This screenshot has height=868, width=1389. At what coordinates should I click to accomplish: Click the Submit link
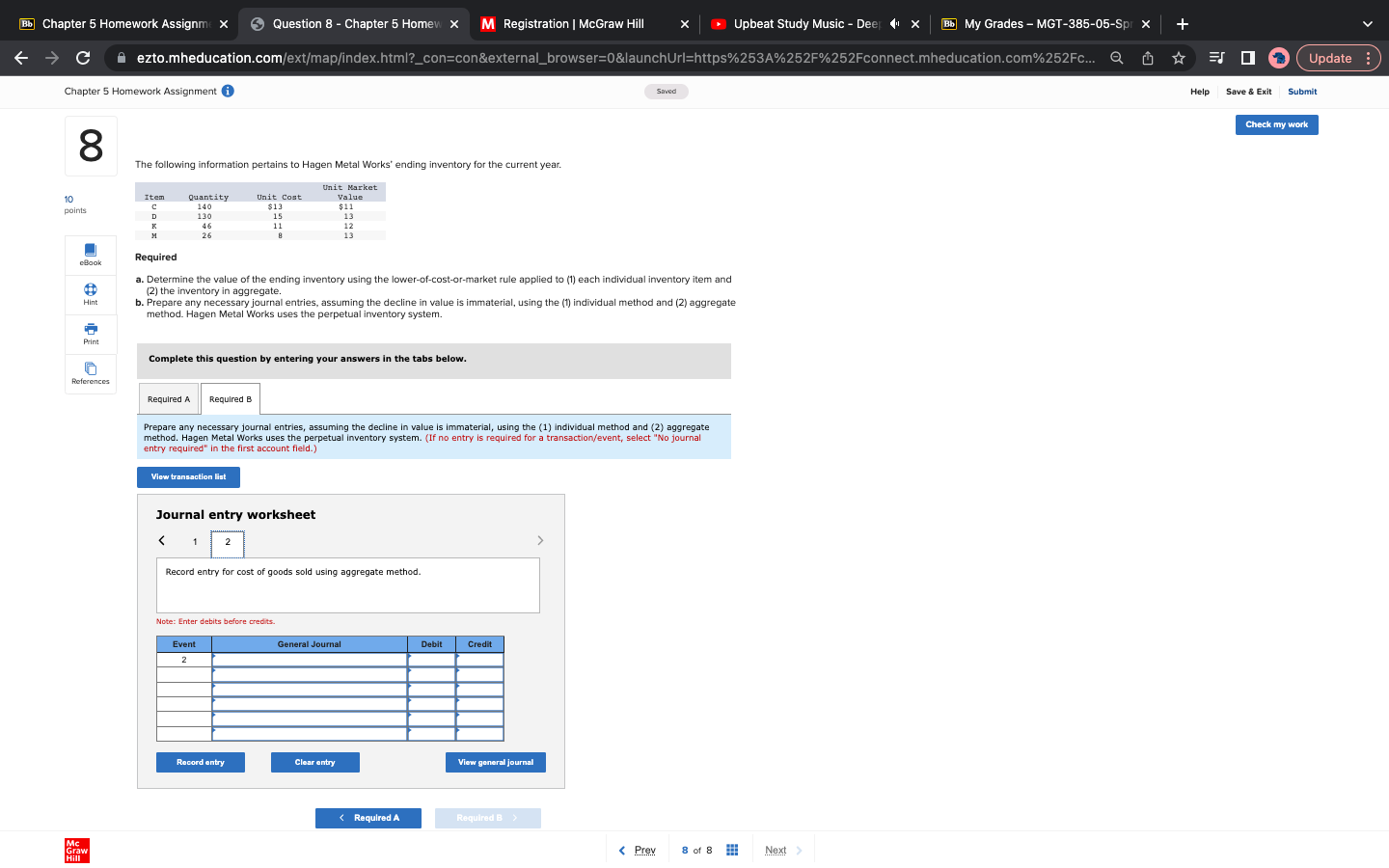coord(1302,92)
